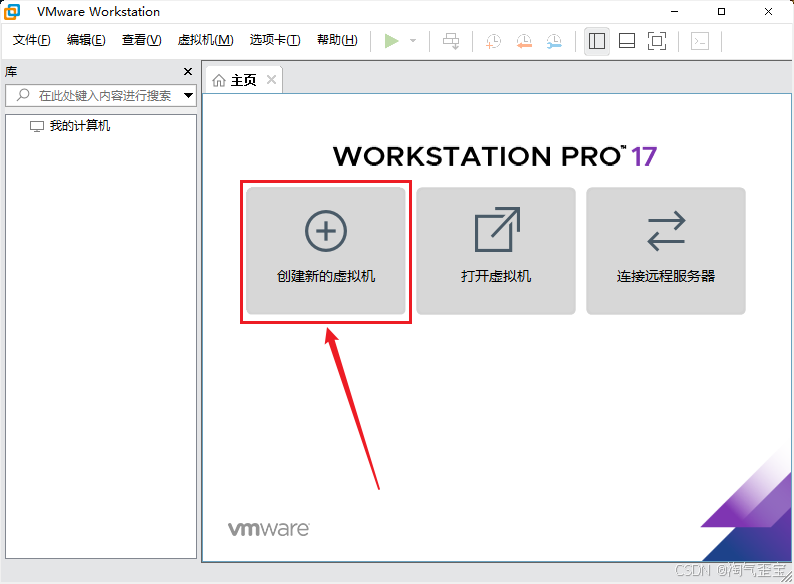Screen dimensions: 794x584
Task: Maximize the VMware Workstation window
Action: (721, 11)
